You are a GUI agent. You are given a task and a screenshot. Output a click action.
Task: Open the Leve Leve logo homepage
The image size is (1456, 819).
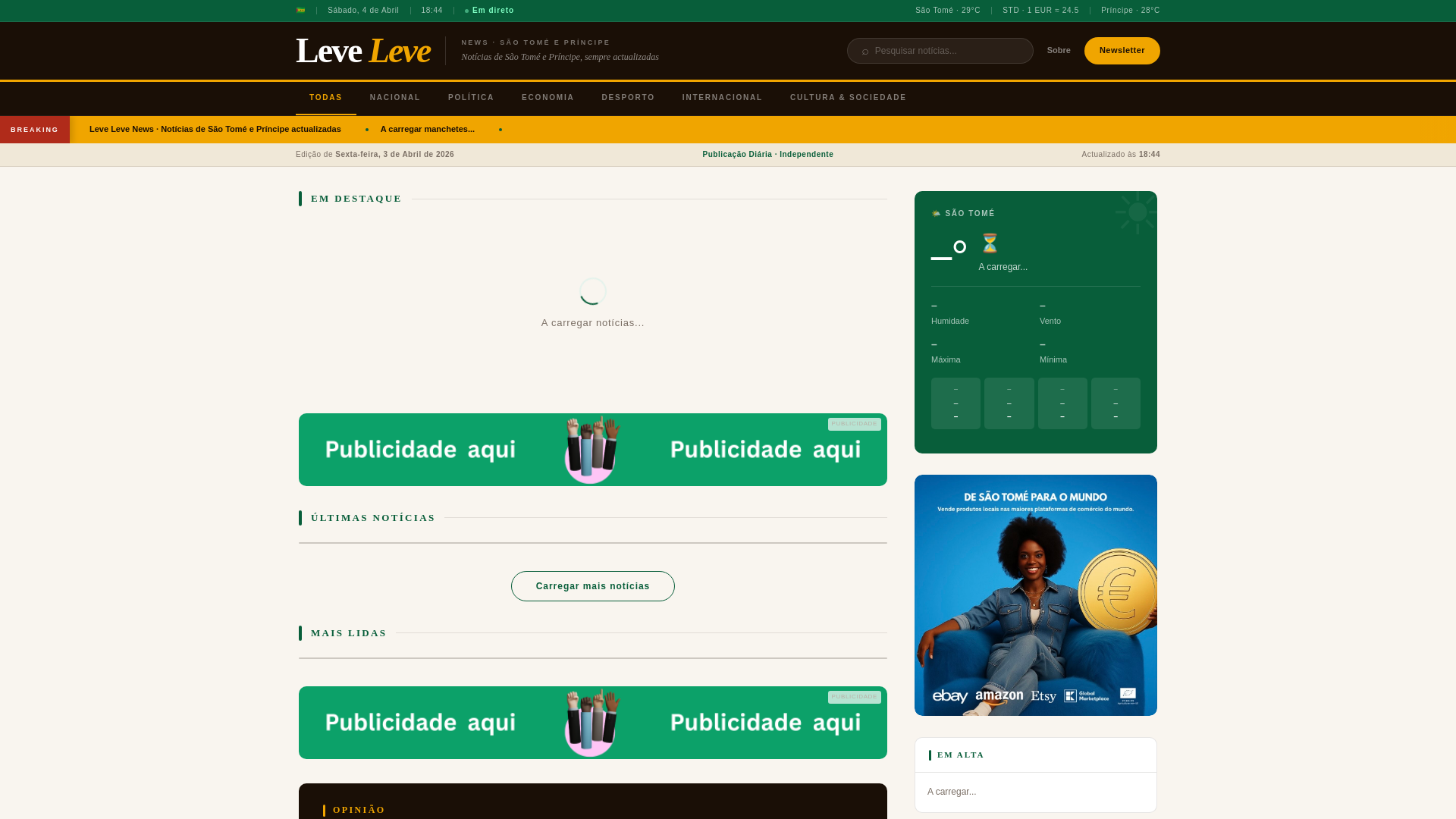(362, 51)
